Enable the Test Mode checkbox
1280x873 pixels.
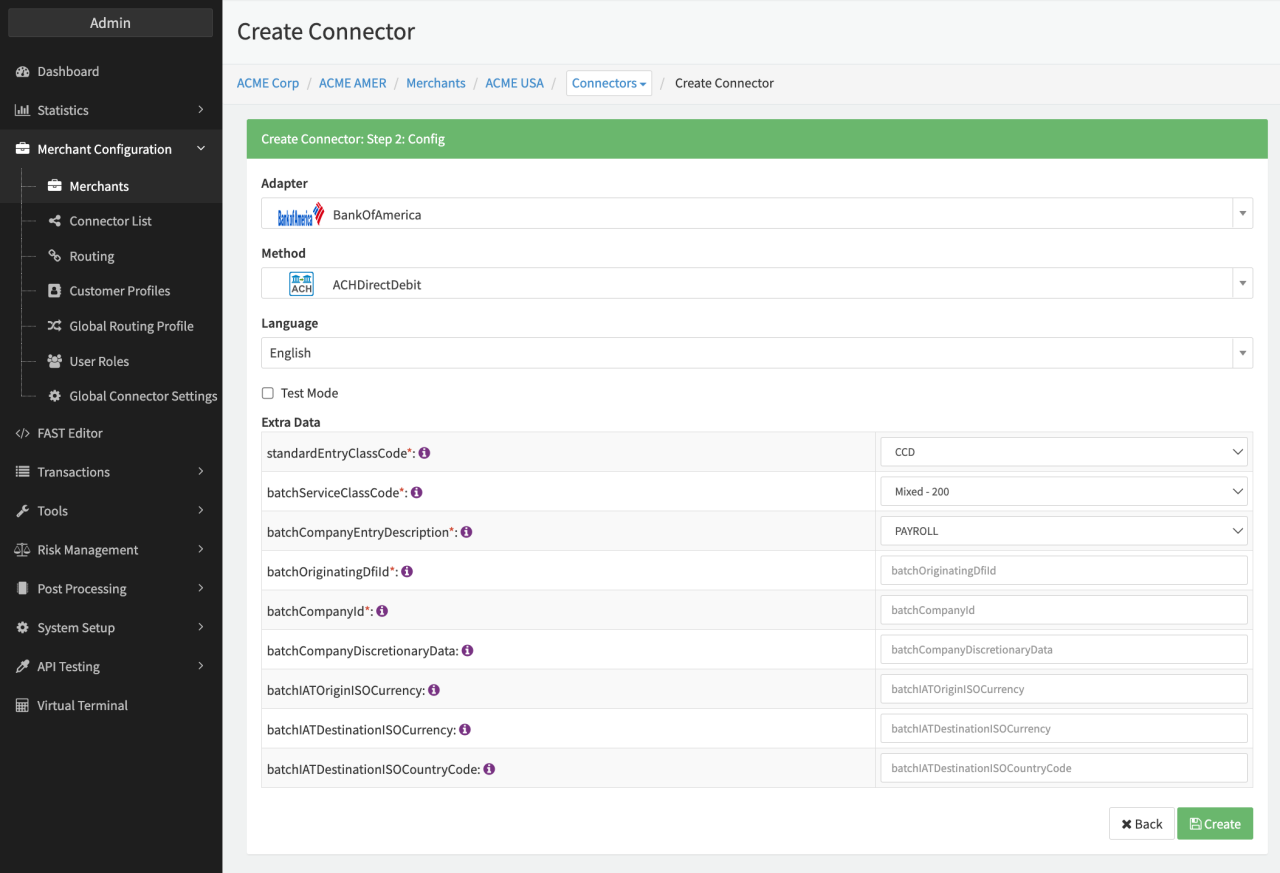click(x=268, y=394)
